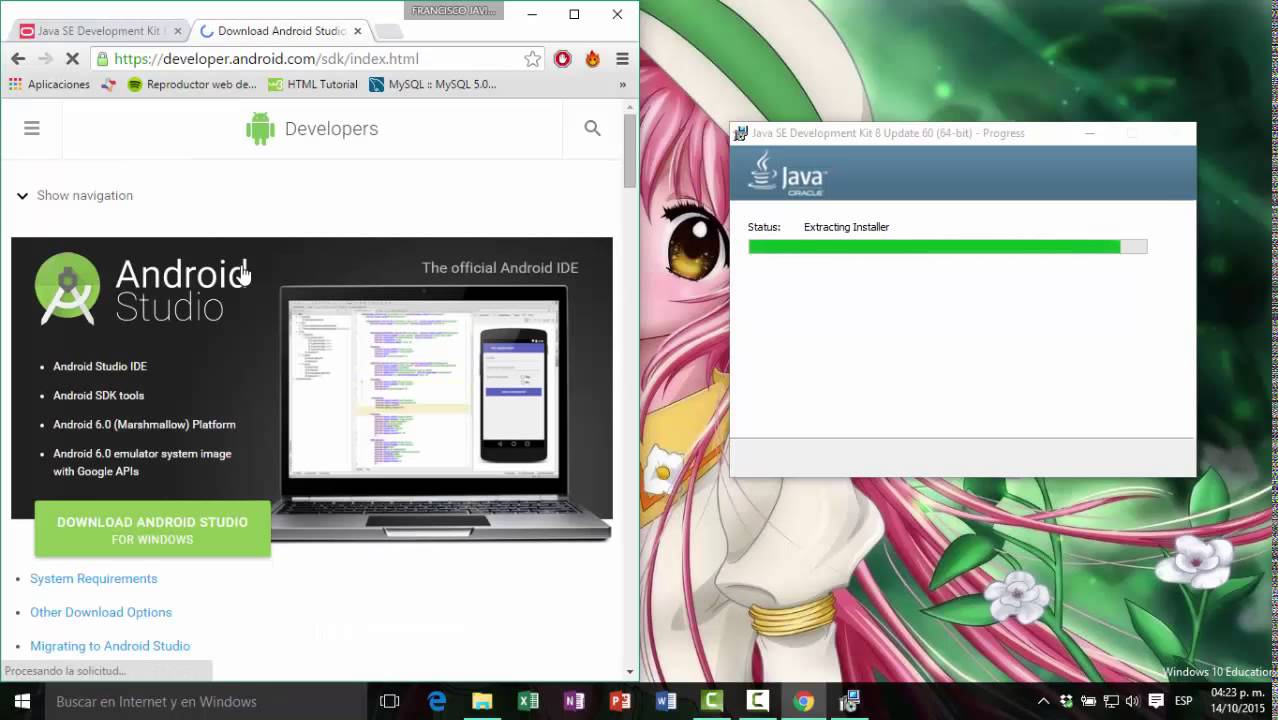This screenshot has width=1278, height=720.
Task: Click the Android Developers logo
Action: (312, 129)
